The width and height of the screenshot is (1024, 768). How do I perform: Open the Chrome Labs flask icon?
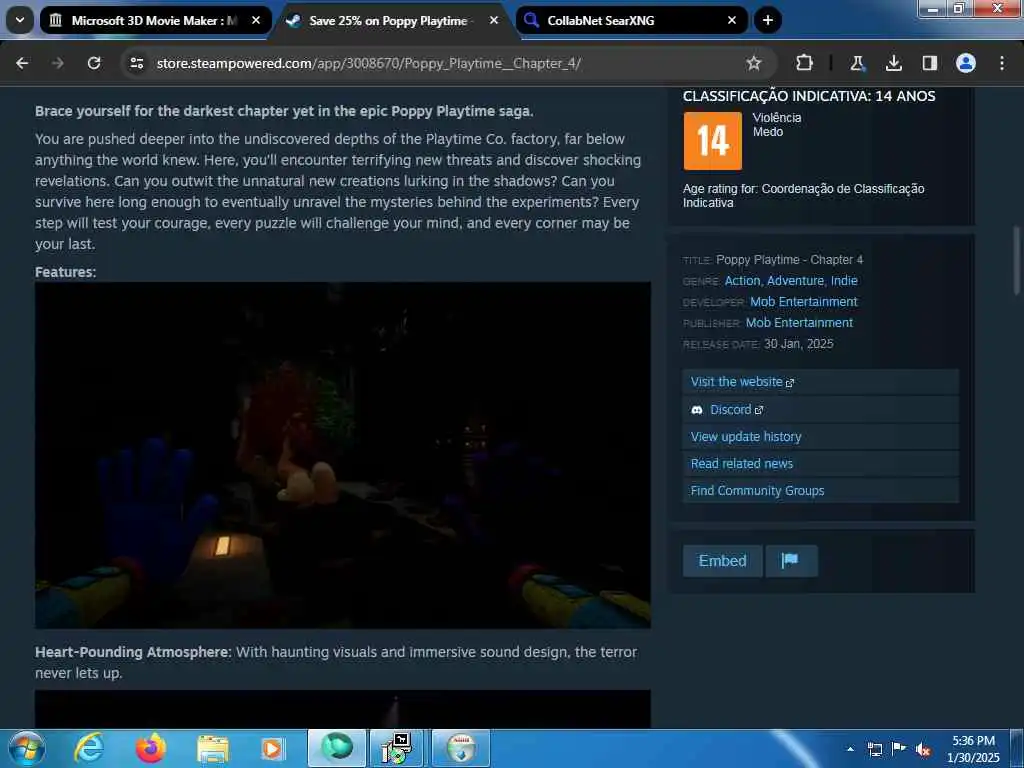(x=857, y=63)
